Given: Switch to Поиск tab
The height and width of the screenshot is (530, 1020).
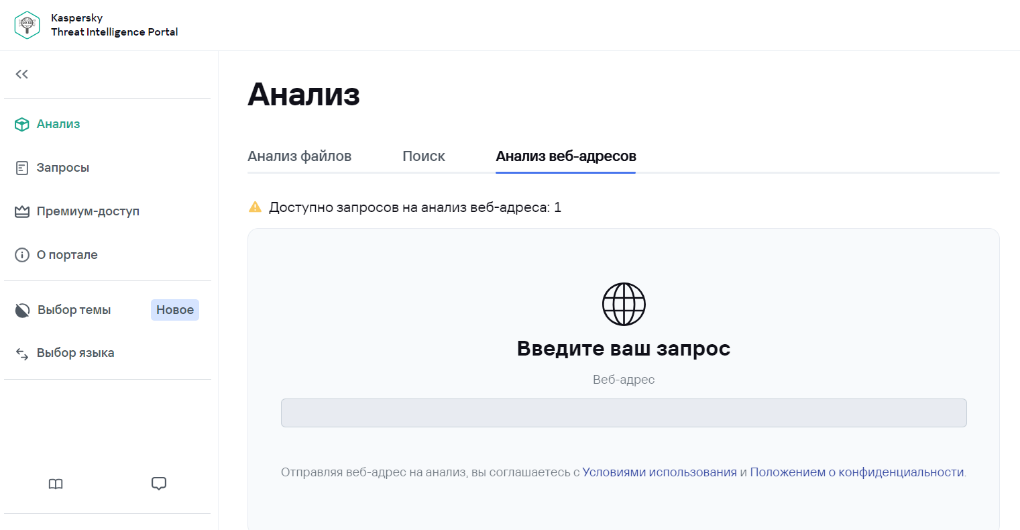Looking at the screenshot, I should [x=423, y=156].
